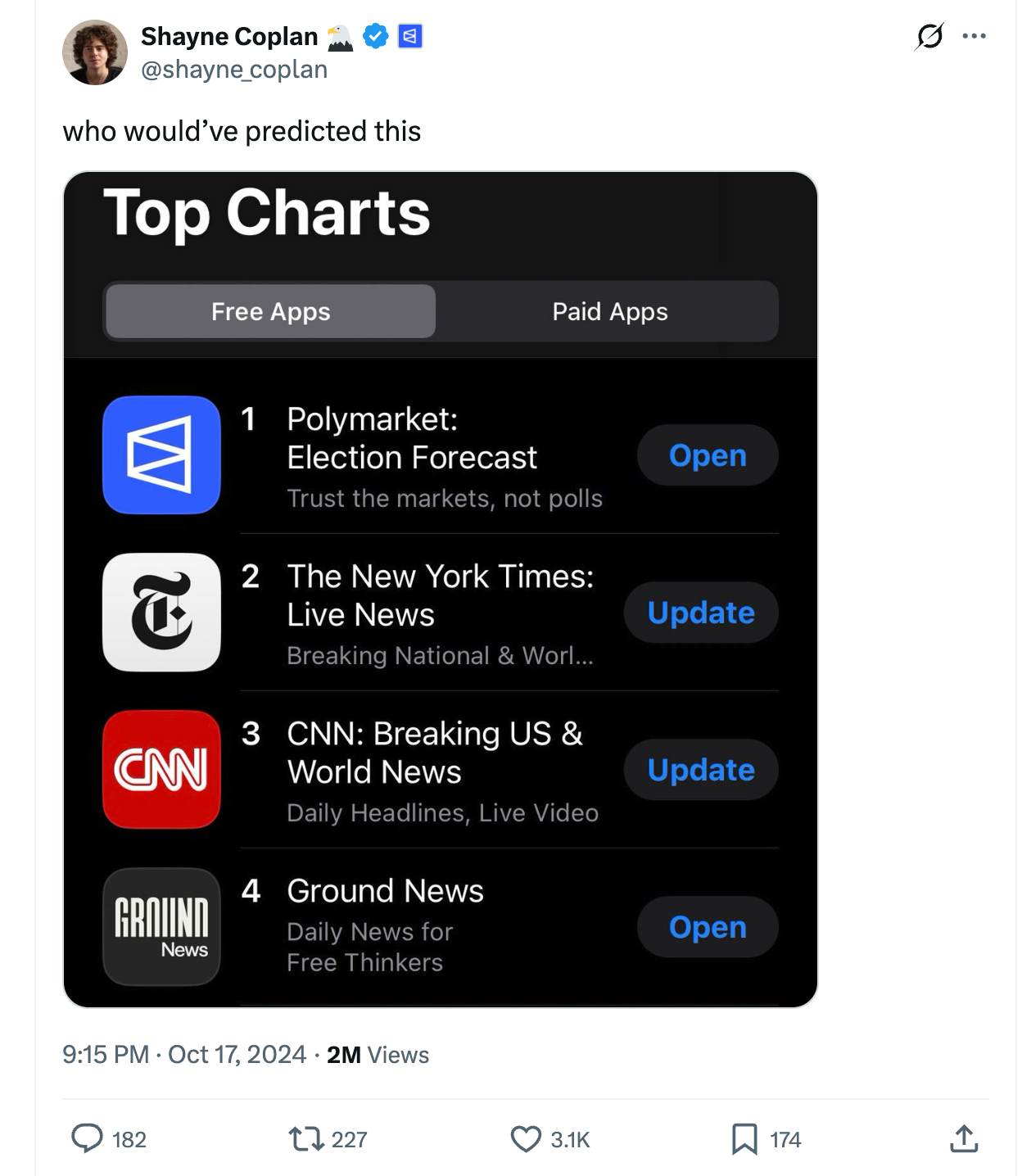
Task: Click the blue verified checkmark badge
Action: point(376,36)
